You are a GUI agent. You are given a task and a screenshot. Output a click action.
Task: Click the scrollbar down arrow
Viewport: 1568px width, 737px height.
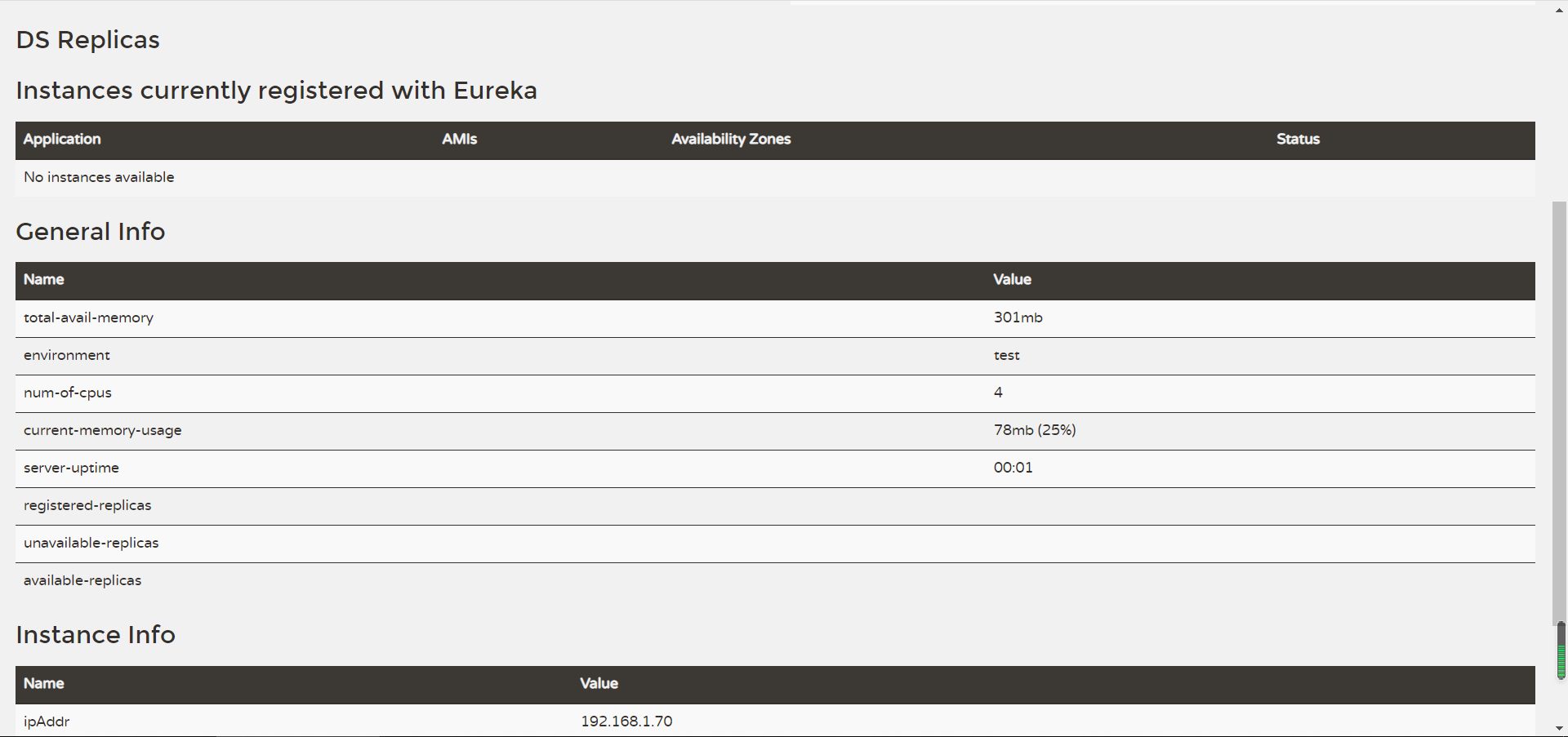click(x=1559, y=728)
